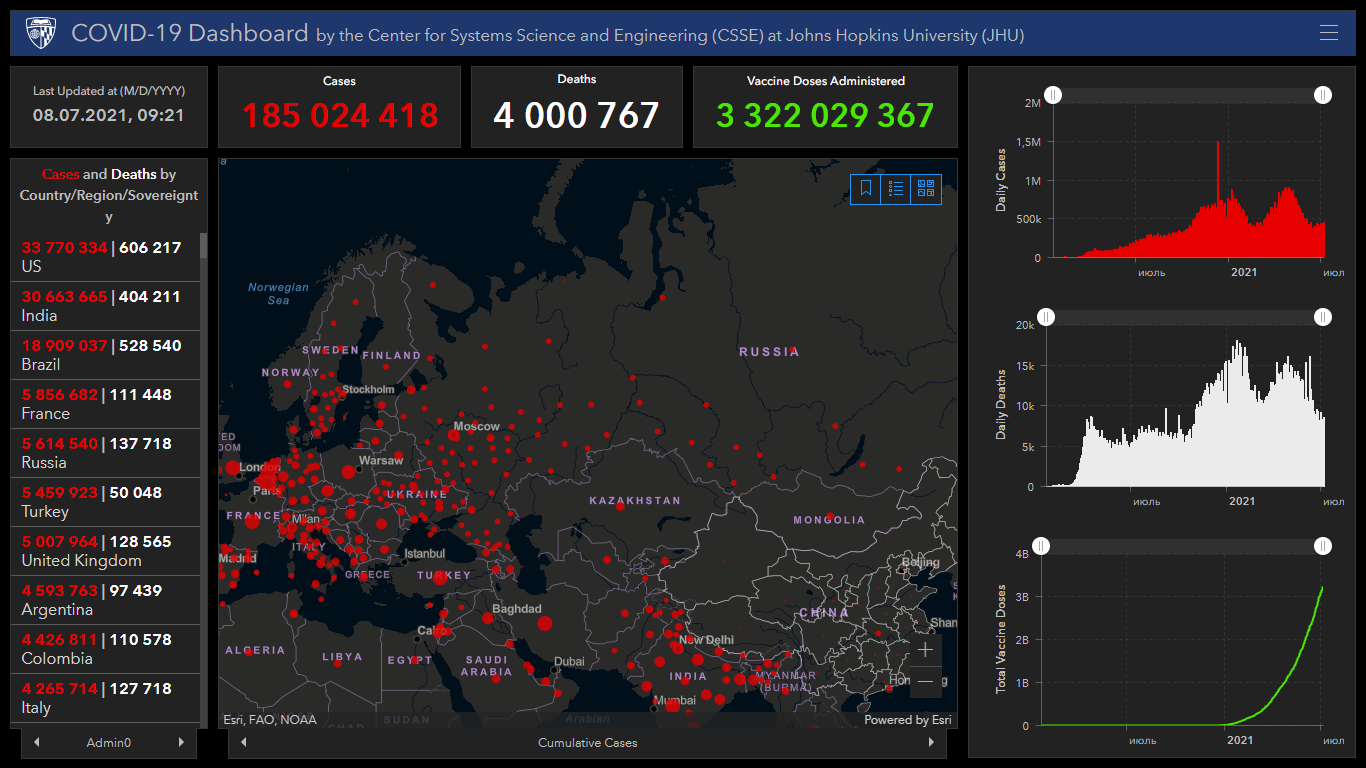This screenshot has height=768, width=1366.
Task: Zoom in on the map
Action: [925, 650]
